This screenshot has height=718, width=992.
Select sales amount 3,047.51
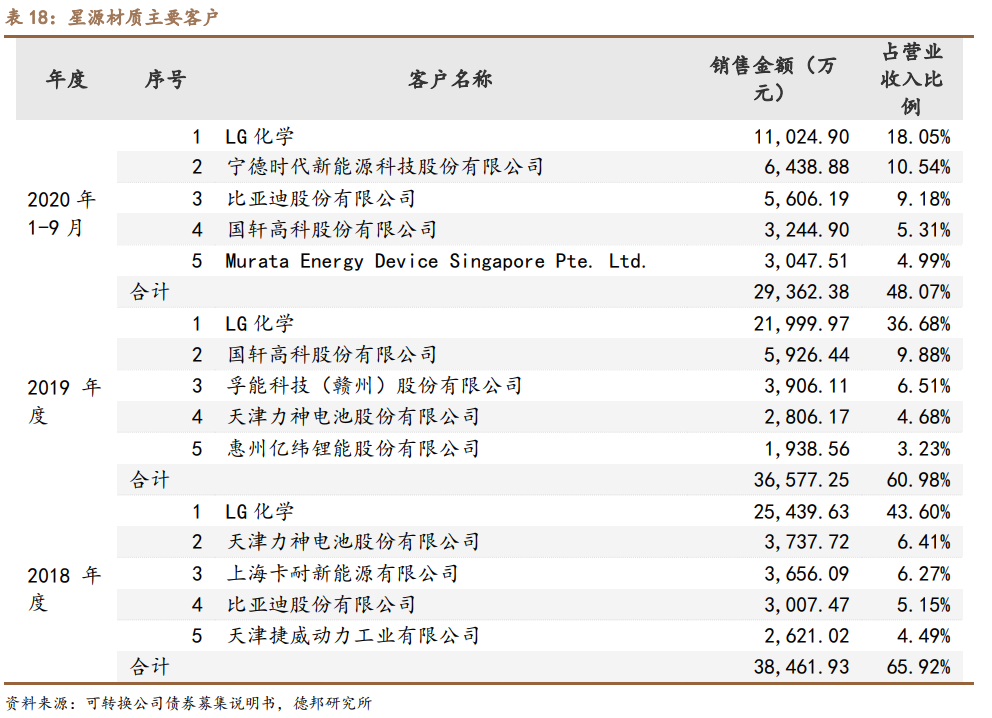click(x=806, y=261)
